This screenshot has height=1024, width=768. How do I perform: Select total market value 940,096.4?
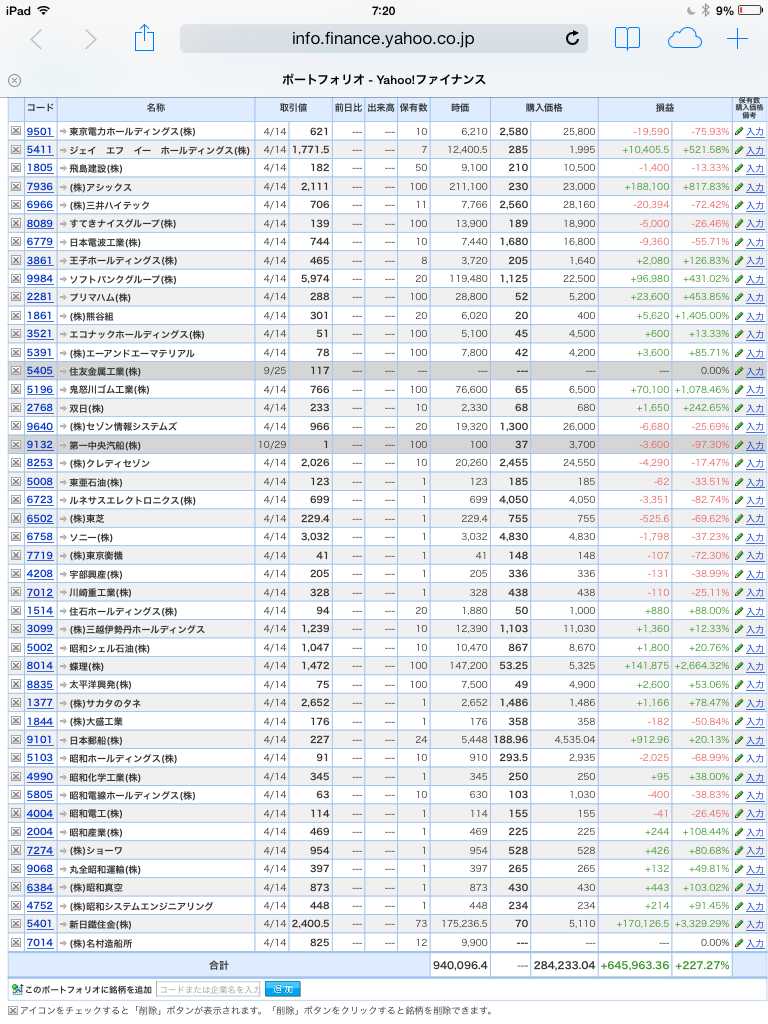click(x=460, y=965)
